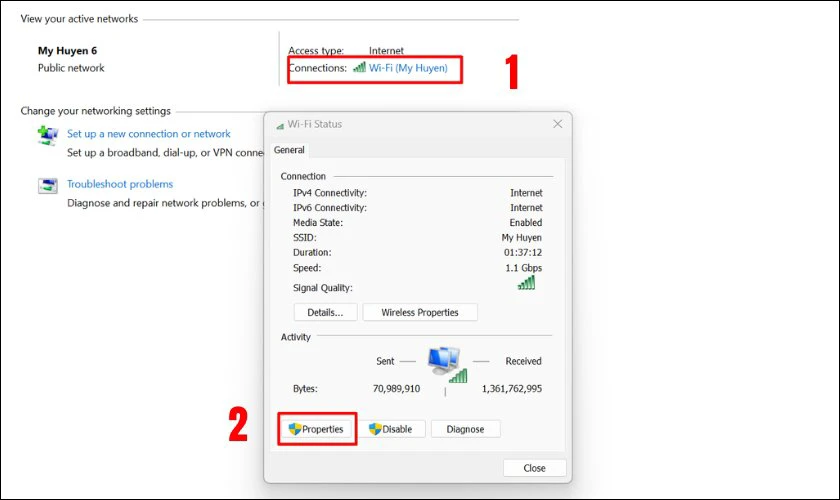
Task: Click the Wi-Fi Status title text
Action: [314, 124]
